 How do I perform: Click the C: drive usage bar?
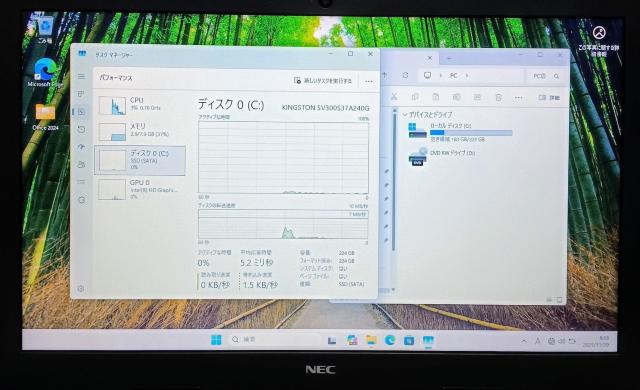pyautogui.click(x=471, y=133)
